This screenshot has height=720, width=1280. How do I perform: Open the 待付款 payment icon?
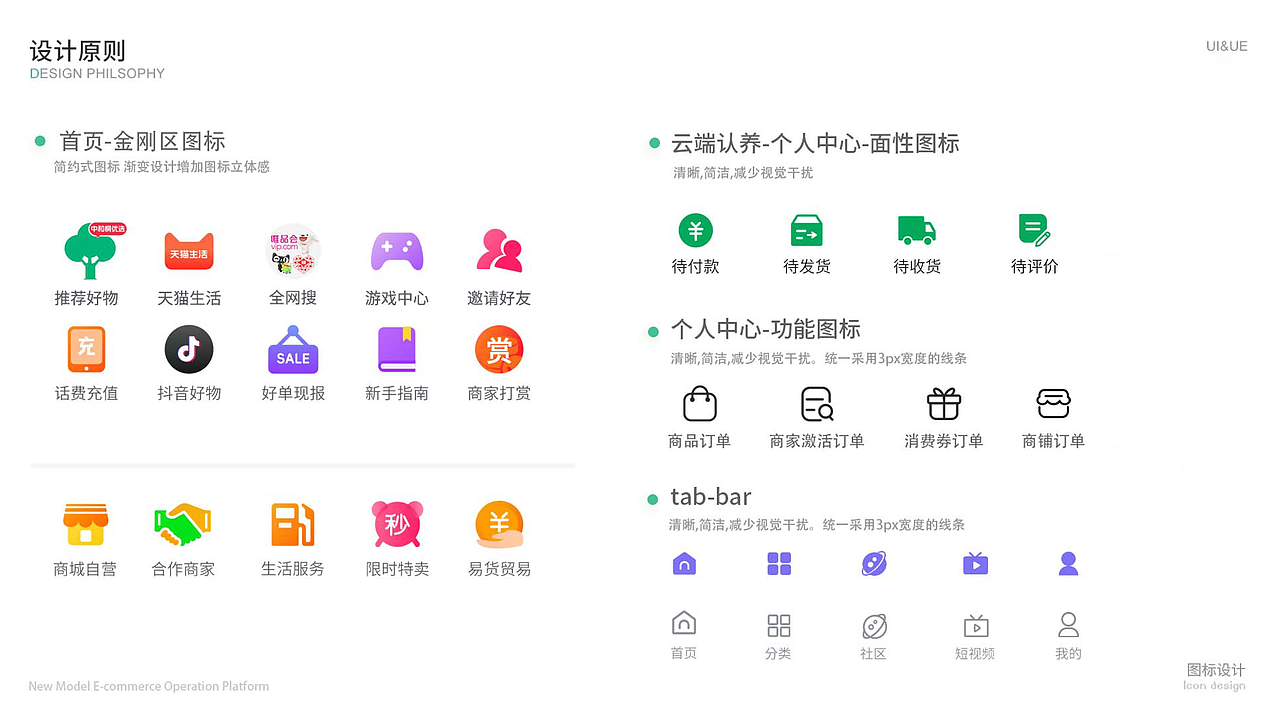click(x=696, y=231)
